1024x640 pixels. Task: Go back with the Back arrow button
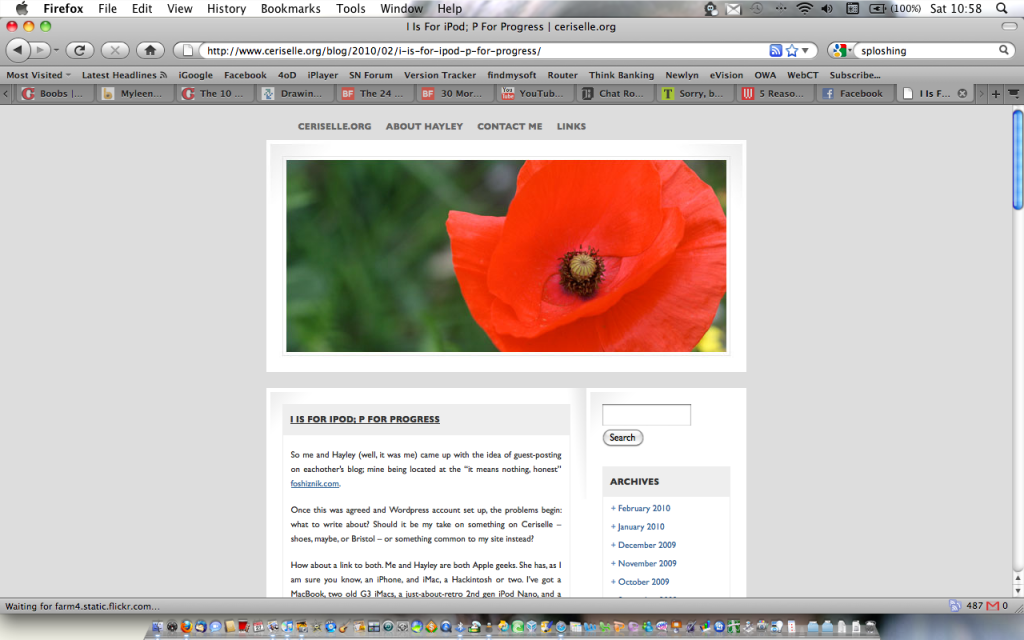pos(18,50)
